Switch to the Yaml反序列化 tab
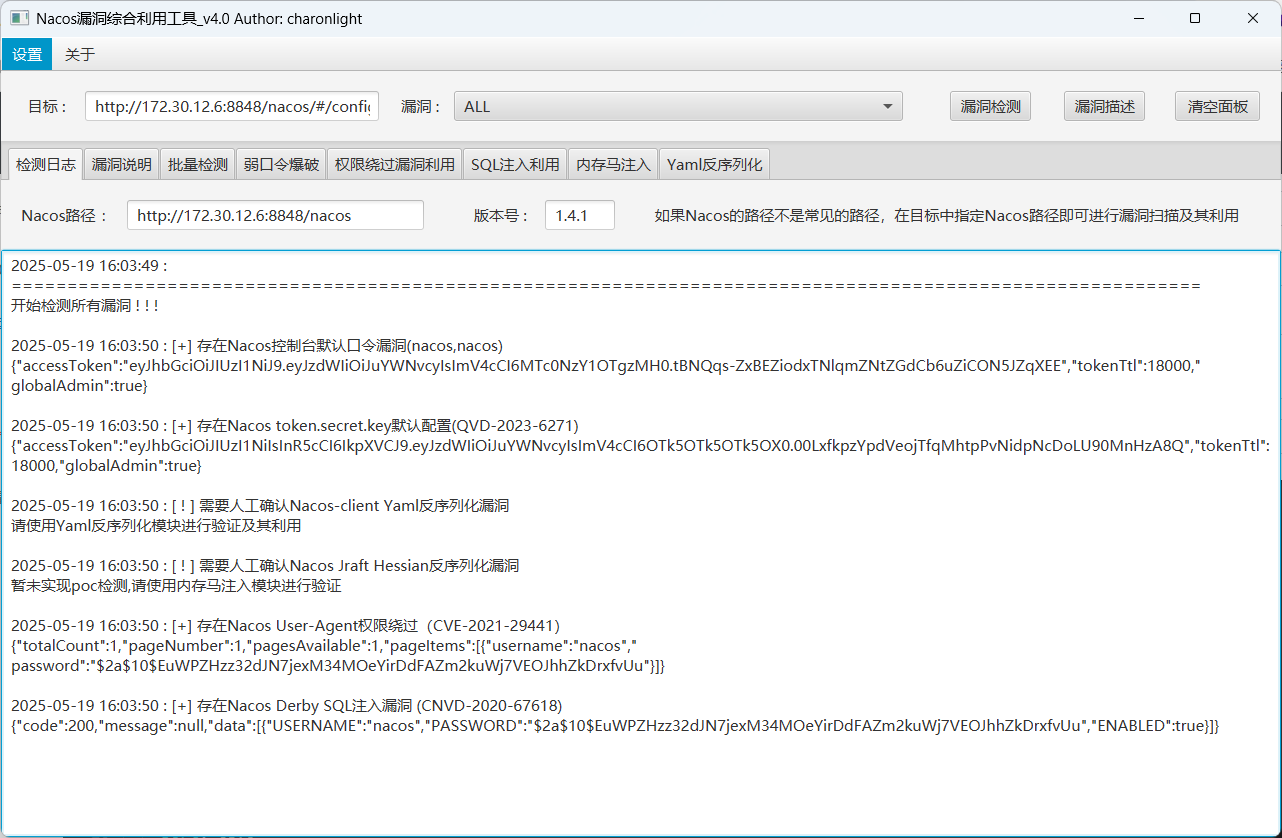Viewport: 1282px width, 838px height. (715, 165)
